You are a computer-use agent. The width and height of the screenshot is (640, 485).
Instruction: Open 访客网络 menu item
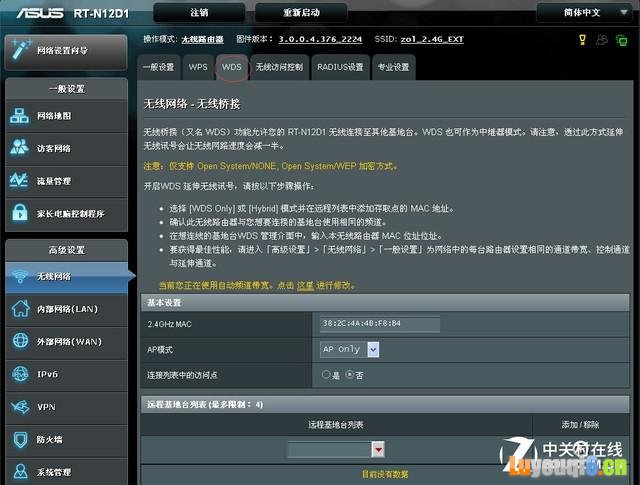(67, 148)
